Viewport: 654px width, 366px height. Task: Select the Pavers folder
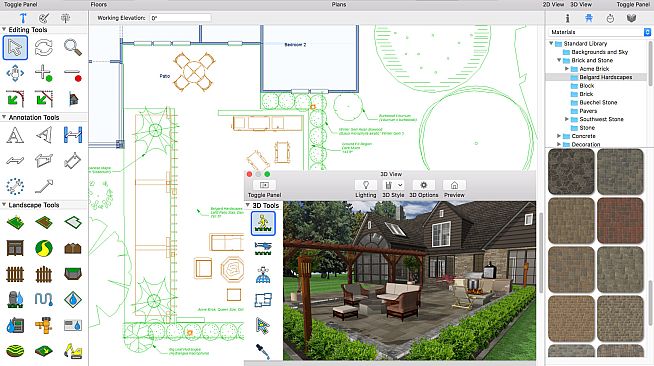[x=588, y=111]
